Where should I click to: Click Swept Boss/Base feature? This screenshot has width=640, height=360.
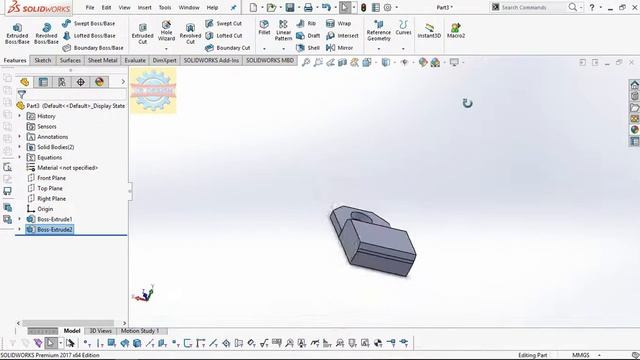tap(89, 24)
